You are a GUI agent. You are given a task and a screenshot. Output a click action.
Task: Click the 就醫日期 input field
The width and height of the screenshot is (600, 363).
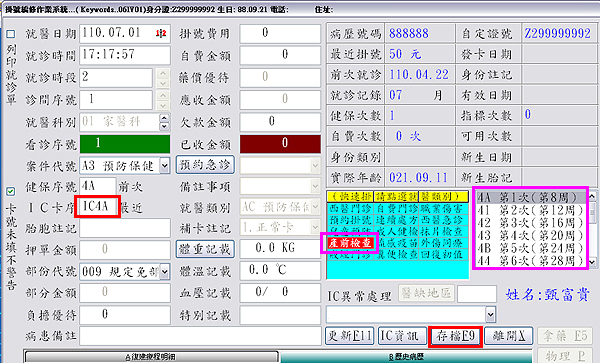[125, 33]
